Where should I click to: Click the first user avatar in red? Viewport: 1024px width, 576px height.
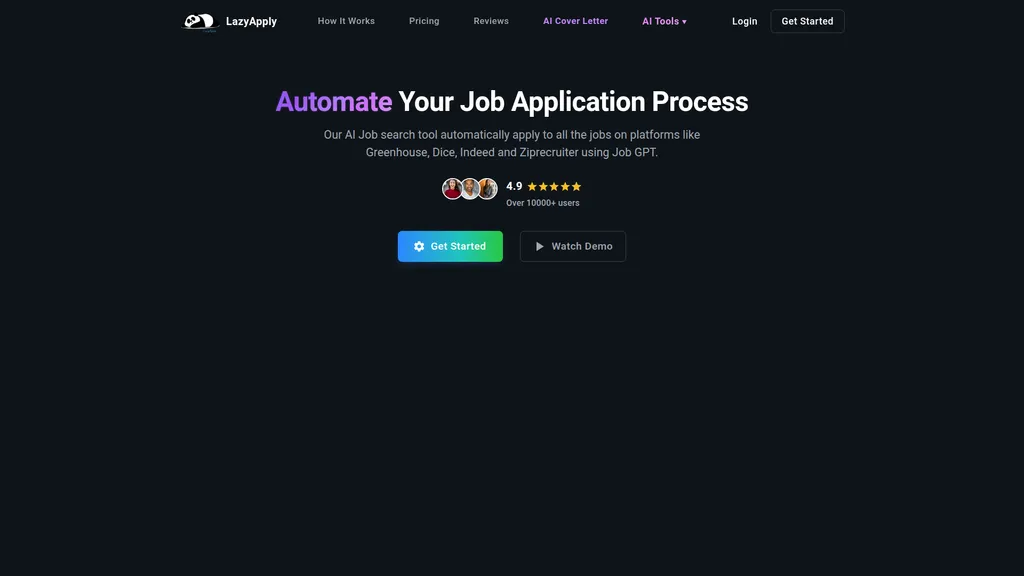[451, 189]
